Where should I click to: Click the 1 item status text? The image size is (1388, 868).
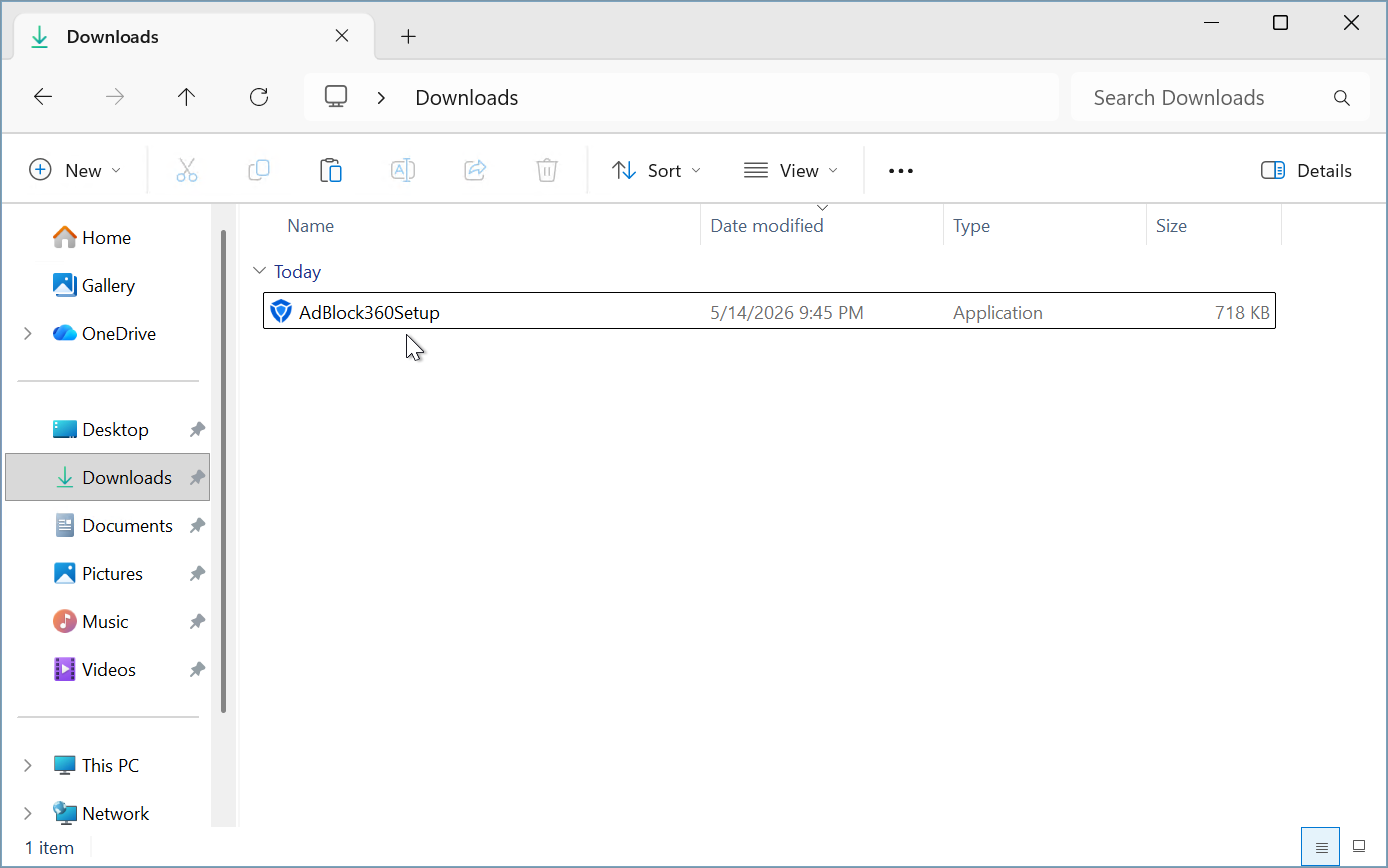(x=50, y=848)
